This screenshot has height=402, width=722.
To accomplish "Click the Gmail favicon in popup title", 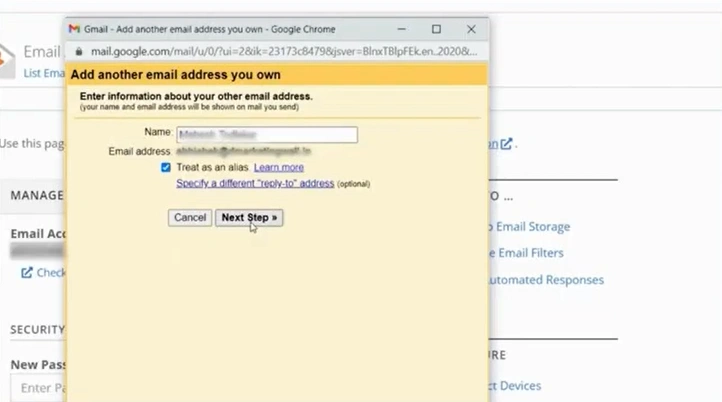I will coord(74,29).
